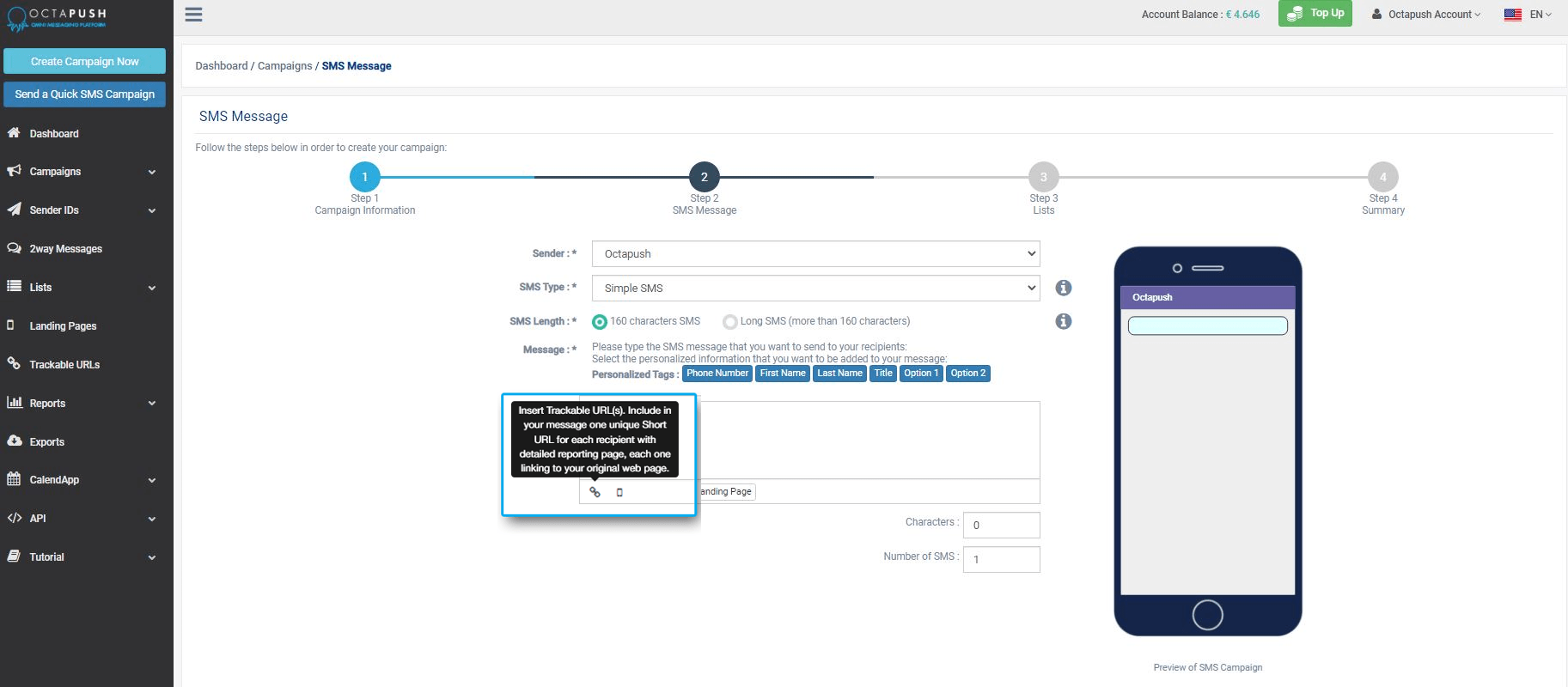This screenshot has width=1568, height=687.
Task: Insert the Last Name tag
Action: pyautogui.click(x=839, y=374)
